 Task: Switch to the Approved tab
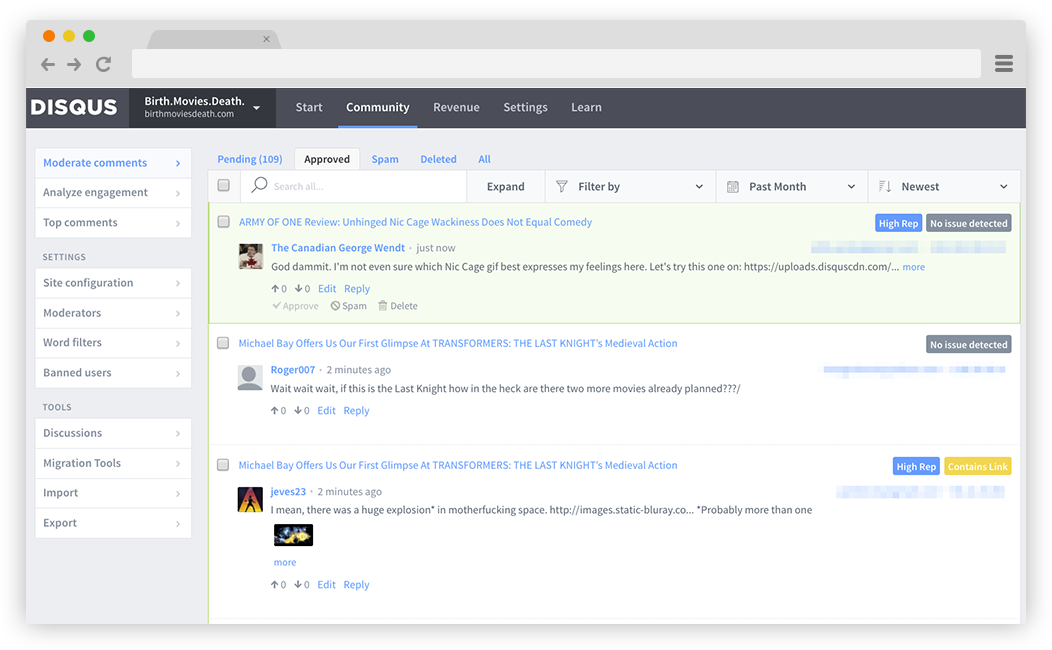click(327, 159)
